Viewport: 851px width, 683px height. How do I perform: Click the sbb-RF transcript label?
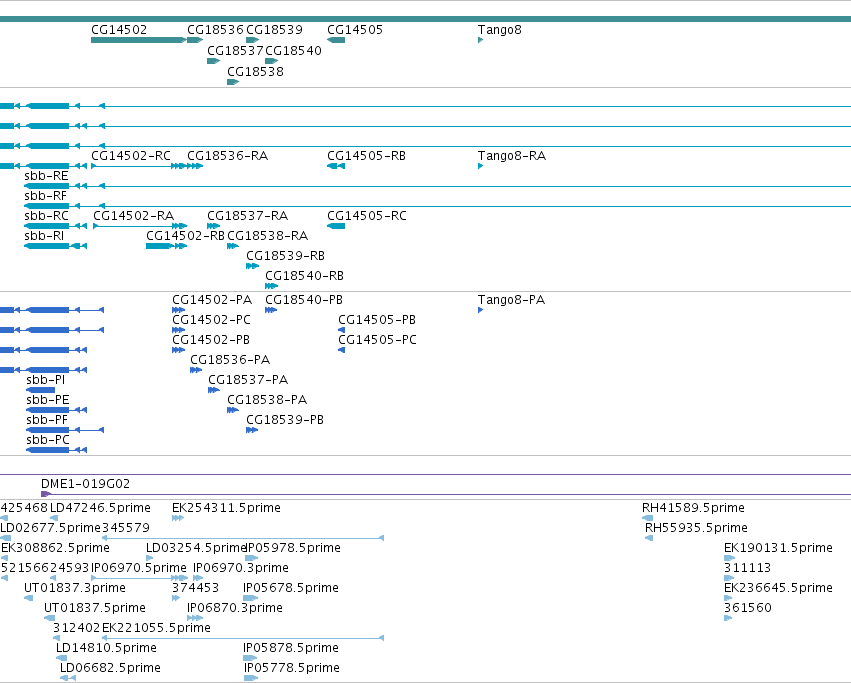46,196
